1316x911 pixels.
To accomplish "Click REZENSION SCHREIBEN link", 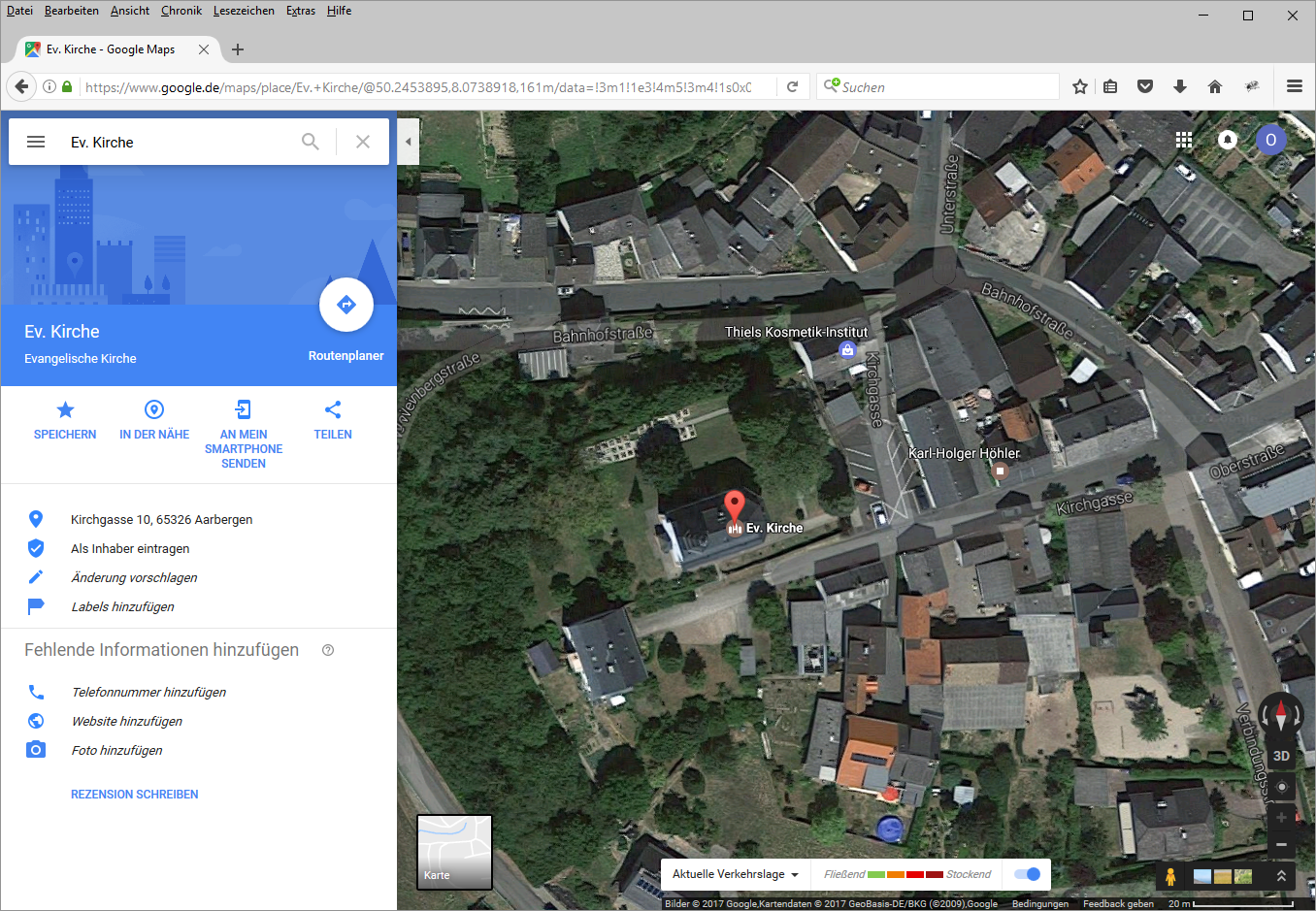I will coord(134,794).
